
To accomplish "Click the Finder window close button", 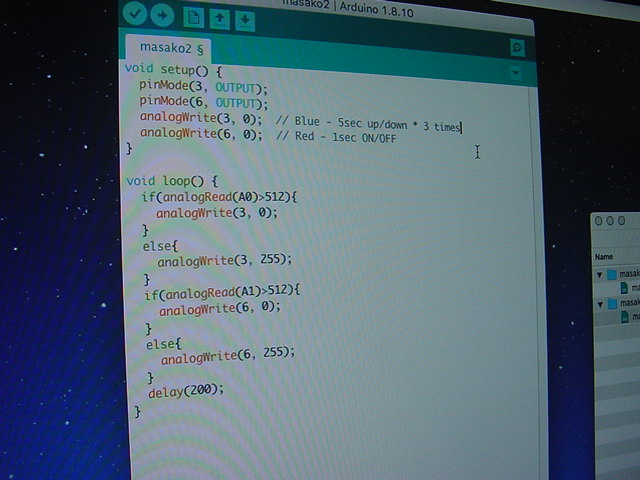I will [x=598, y=221].
